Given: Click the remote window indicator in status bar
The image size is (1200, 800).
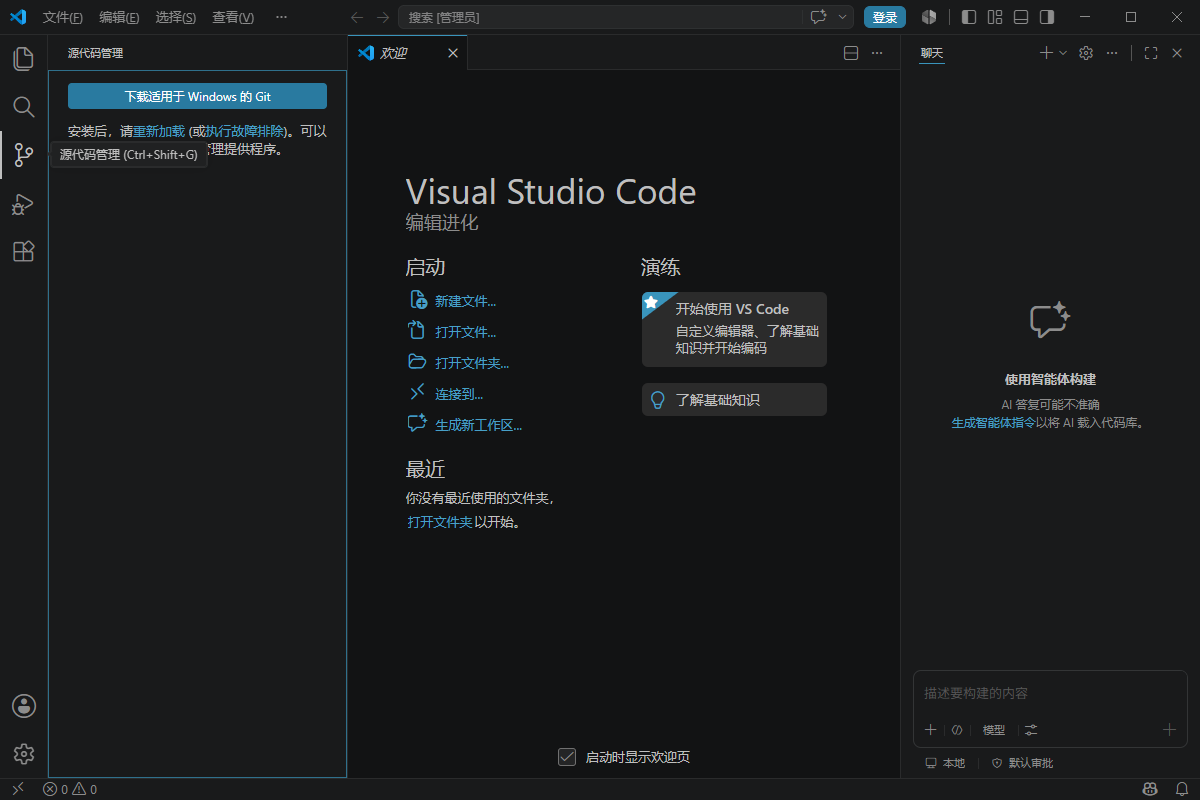Looking at the screenshot, I should 17,789.
